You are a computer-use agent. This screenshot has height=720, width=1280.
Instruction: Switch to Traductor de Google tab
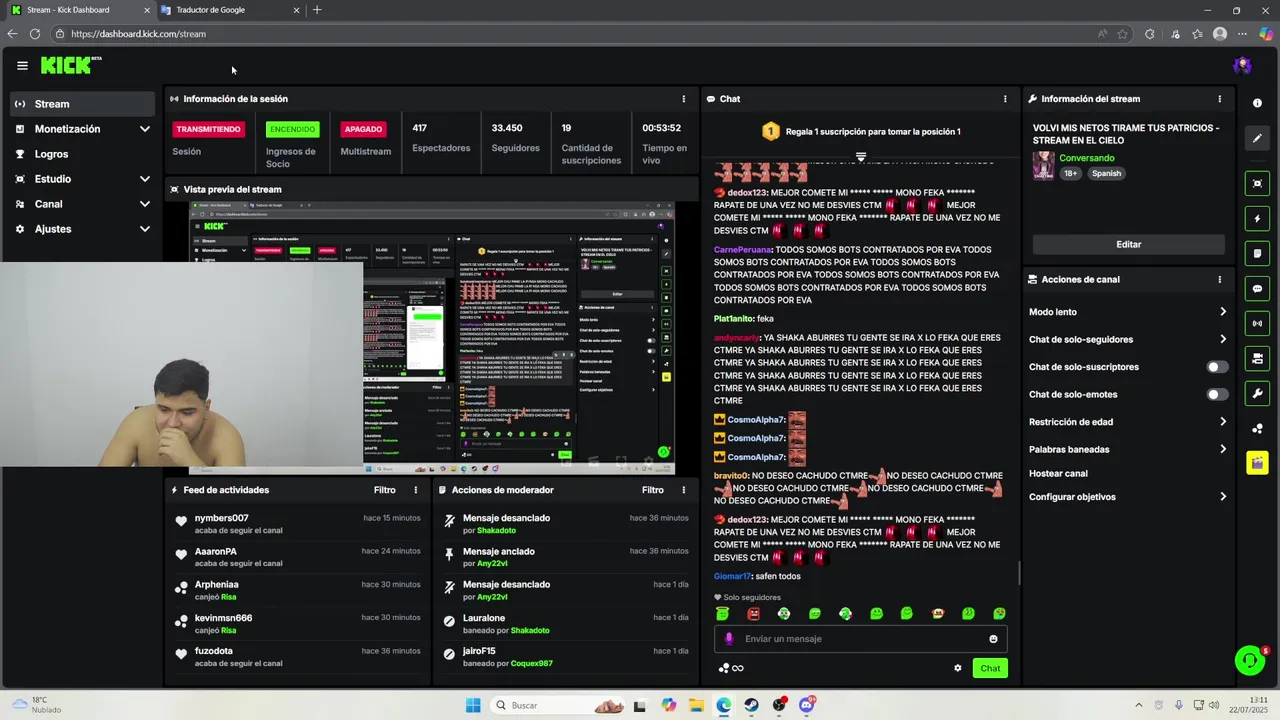pyautogui.click(x=229, y=10)
